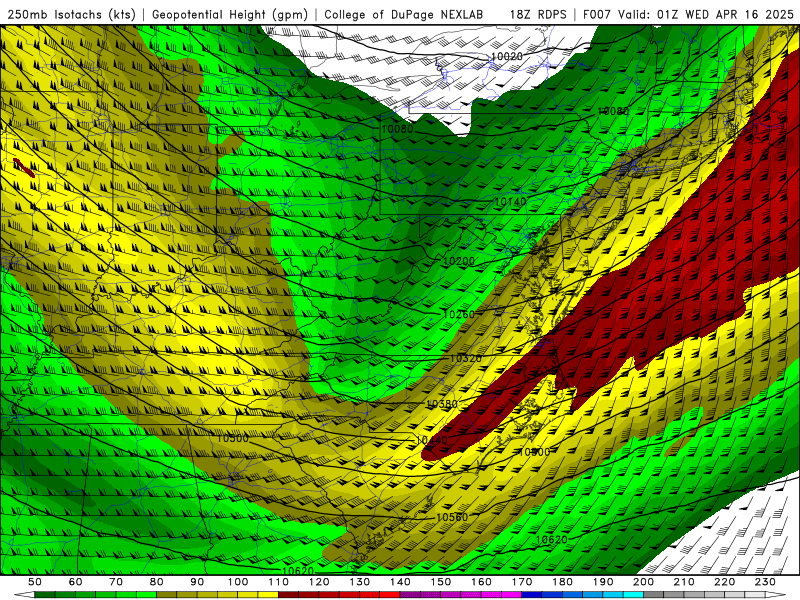Click the colorbar value 220
This screenshot has height=600, width=800.
point(725,582)
